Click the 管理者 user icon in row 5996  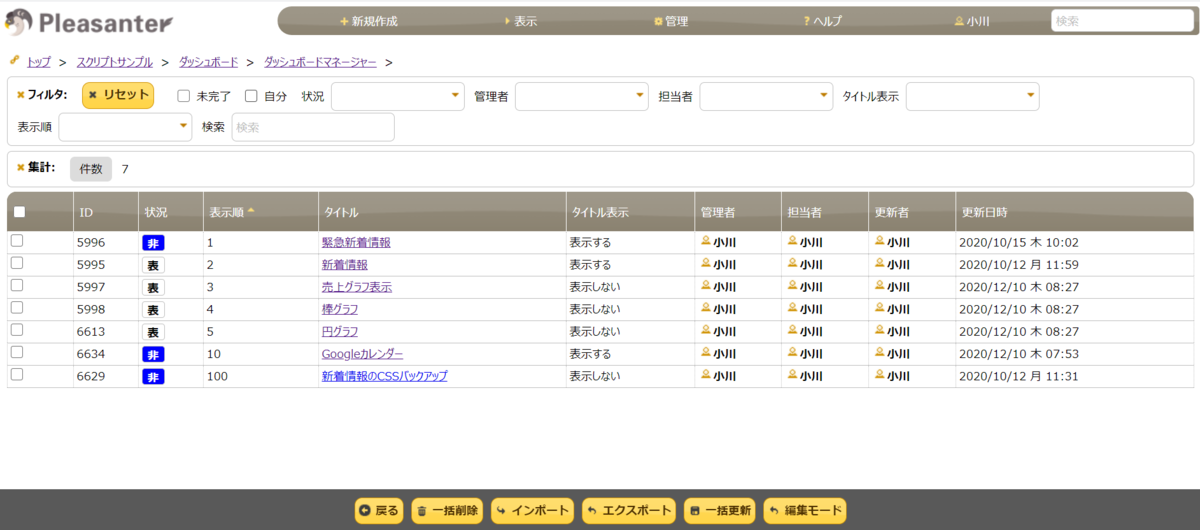705,241
